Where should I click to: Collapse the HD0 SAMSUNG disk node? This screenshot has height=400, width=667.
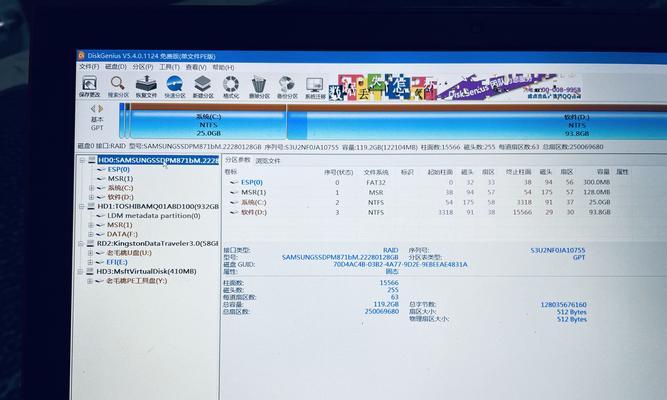tap(82, 160)
